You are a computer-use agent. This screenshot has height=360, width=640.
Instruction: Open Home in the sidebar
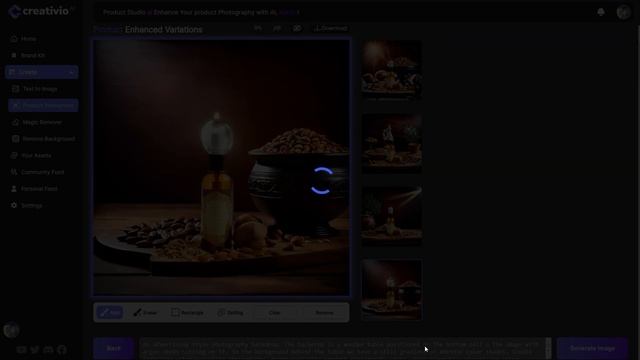tap(29, 39)
